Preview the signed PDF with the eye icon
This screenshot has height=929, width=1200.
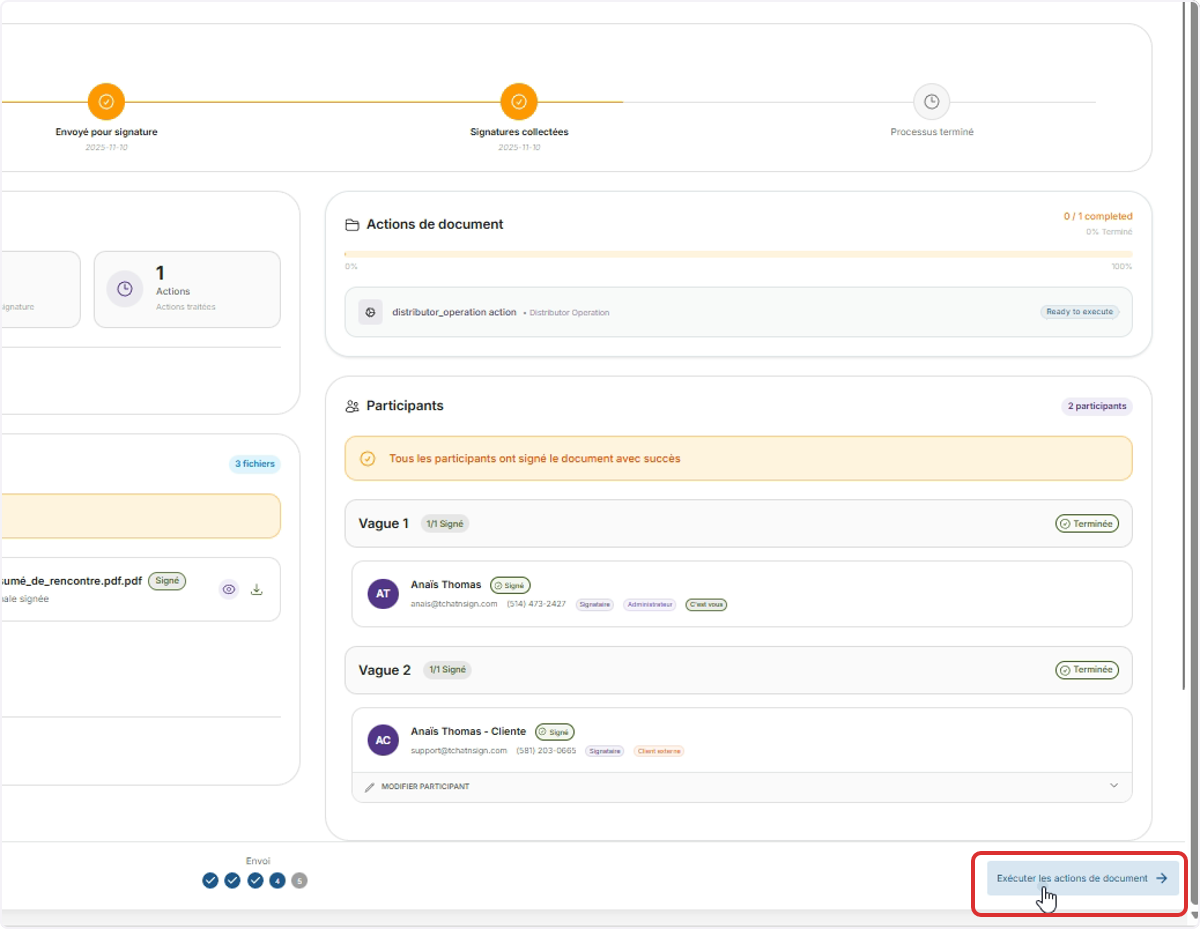coord(229,589)
